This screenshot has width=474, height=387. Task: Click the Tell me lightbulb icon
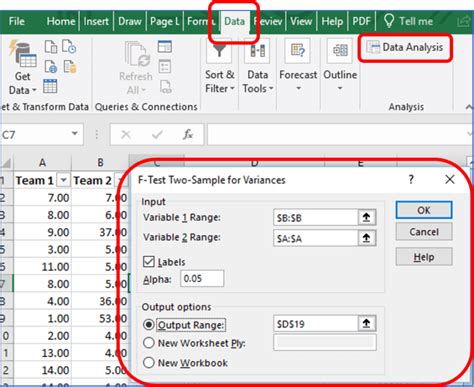pyautogui.click(x=389, y=21)
